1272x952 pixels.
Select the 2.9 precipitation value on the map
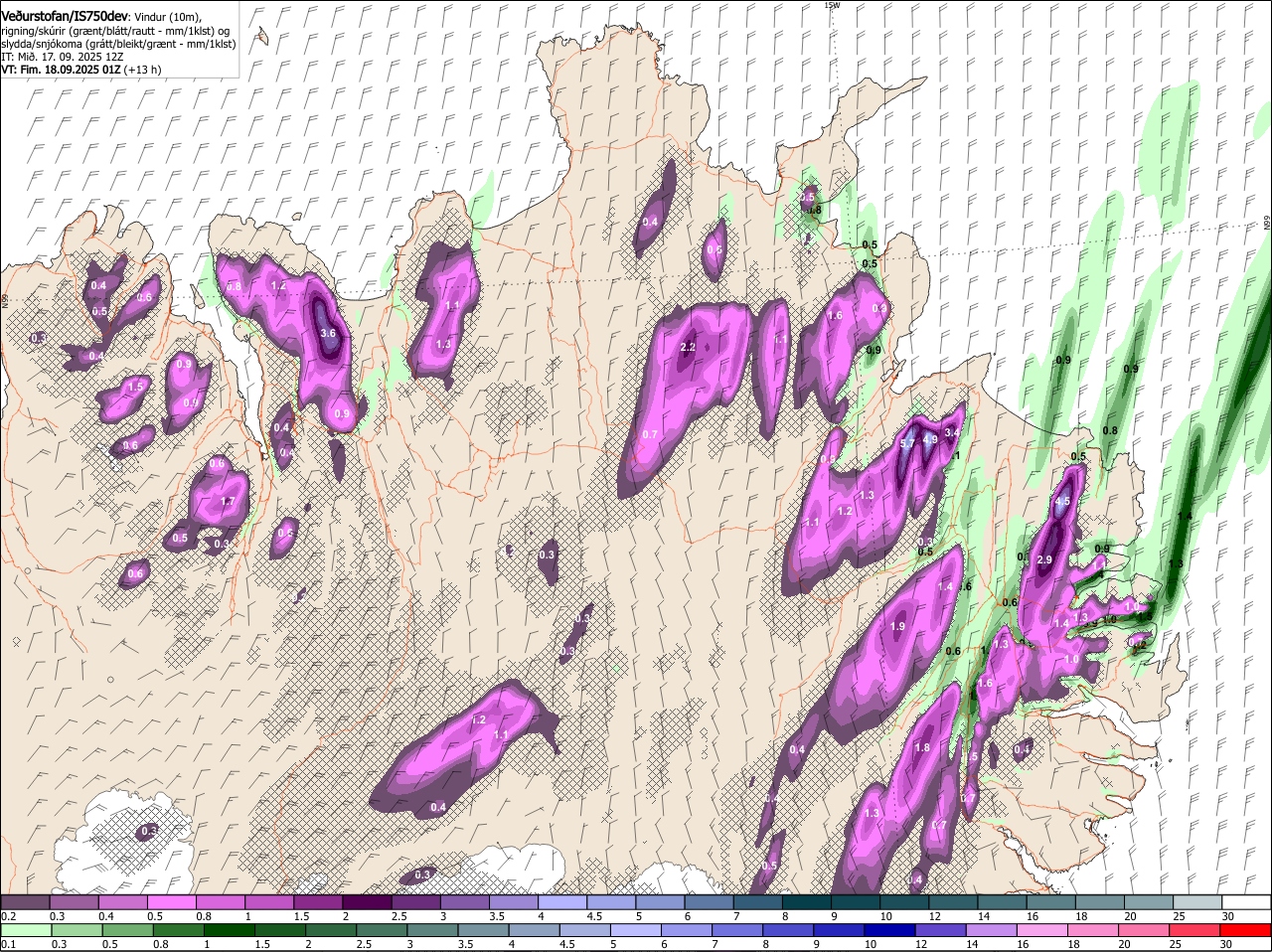point(1043,560)
